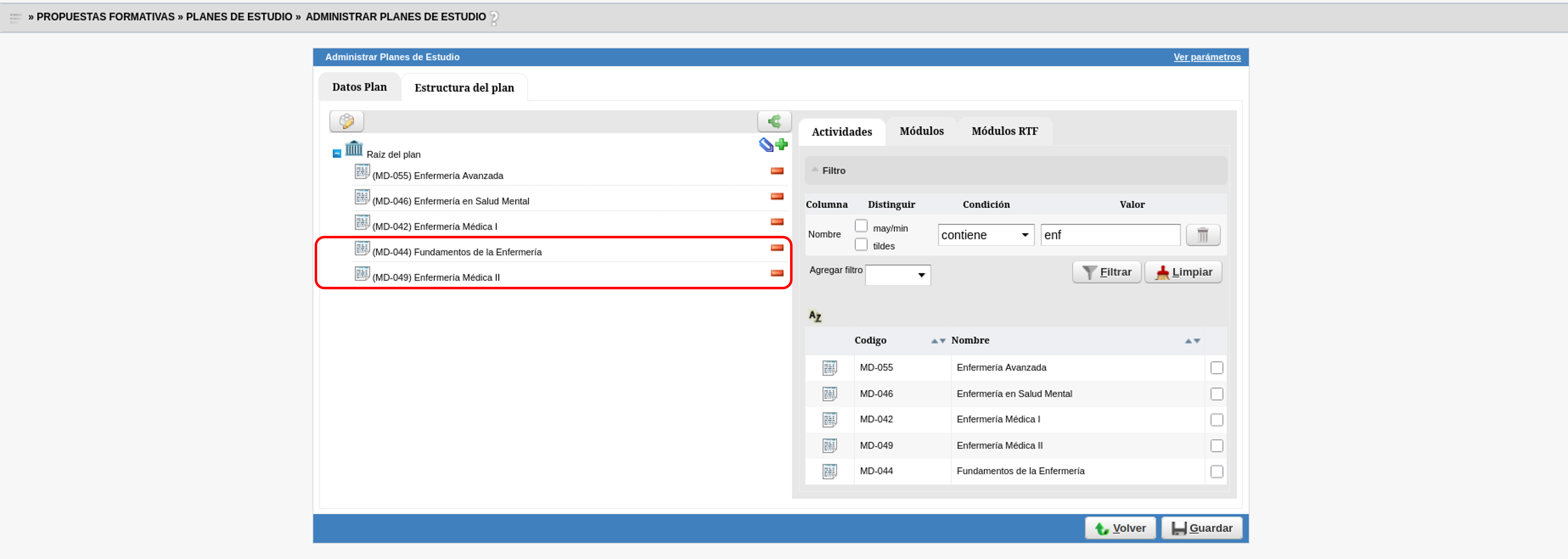Click the Guardar button

click(1202, 527)
